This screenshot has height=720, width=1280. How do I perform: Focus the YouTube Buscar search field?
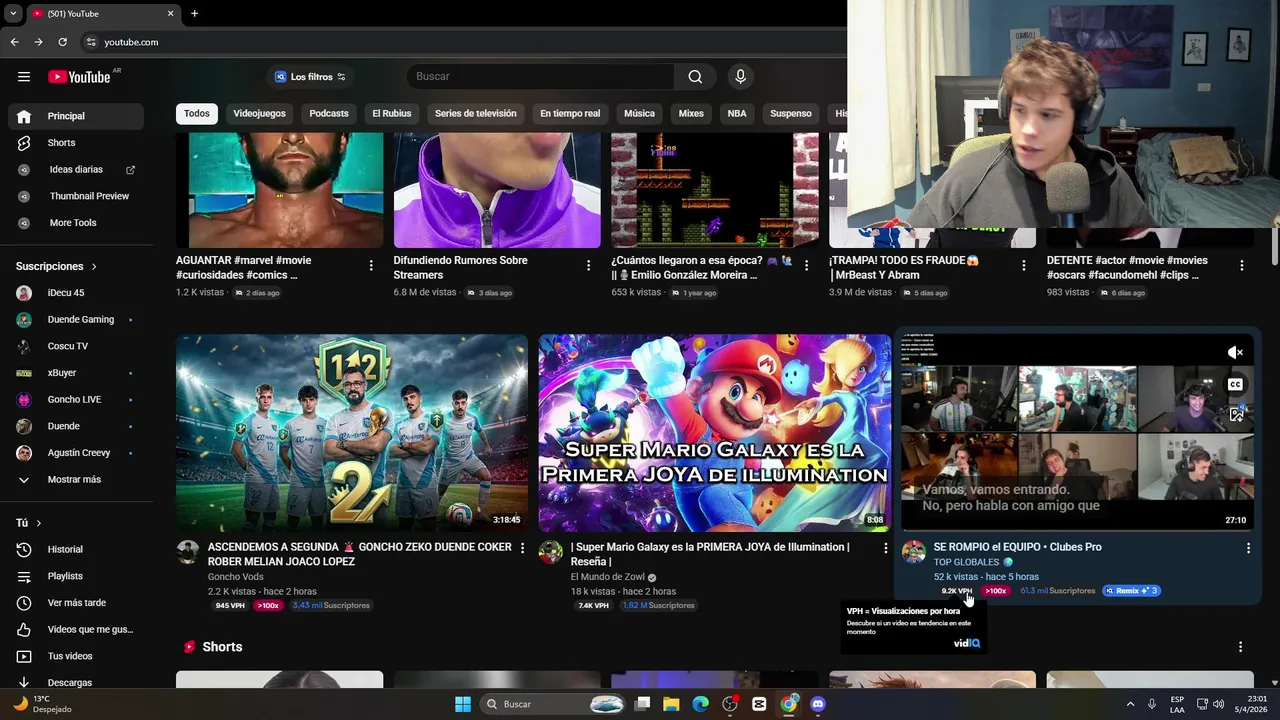pos(540,77)
